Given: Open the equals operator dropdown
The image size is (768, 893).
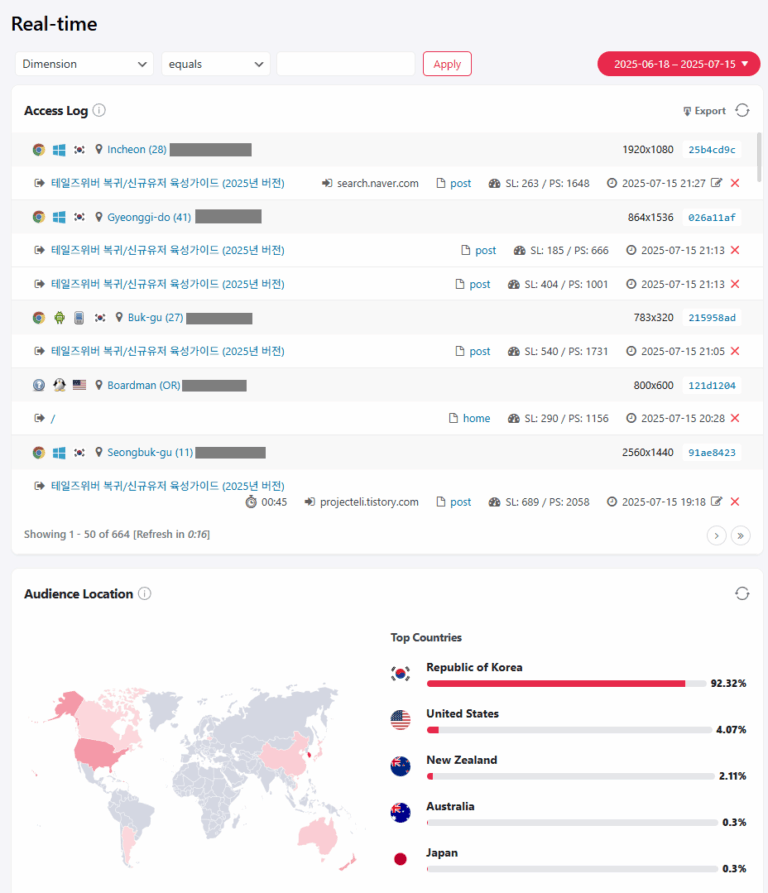Looking at the screenshot, I should [216, 64].
